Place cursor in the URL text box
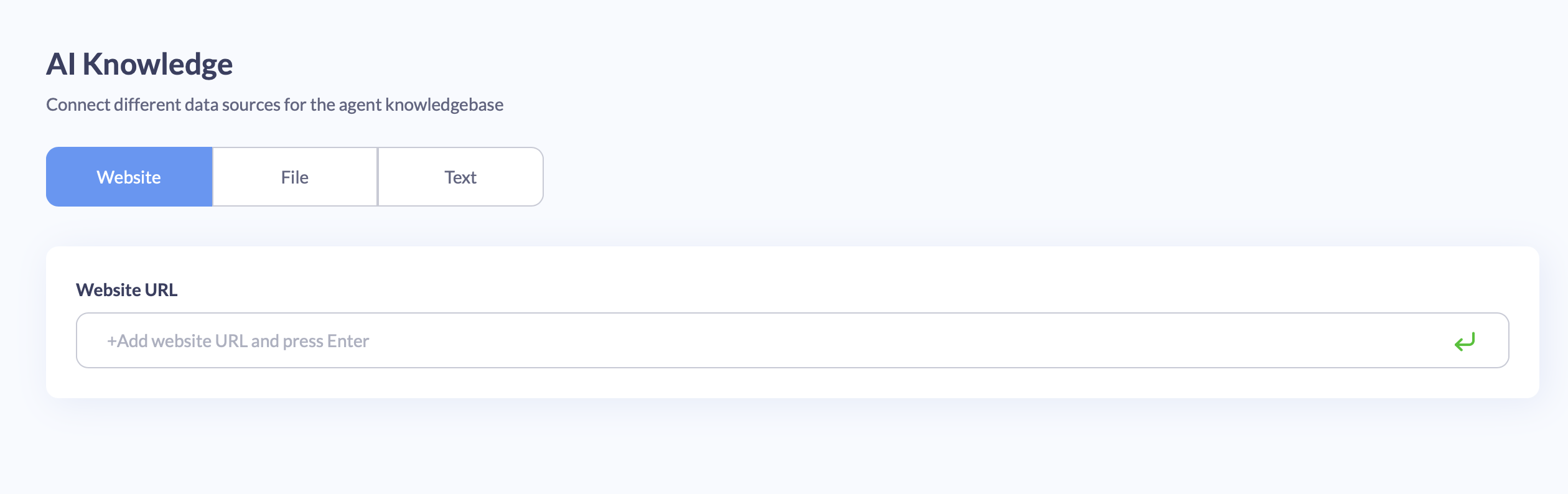This screenshot has height=494, width=1568. pos(792,340)
